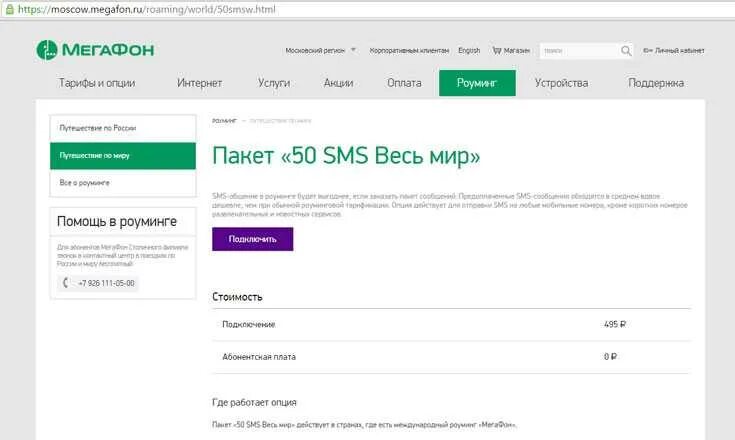Screen dimensions: 735x440
Task: Open the Московский регион dropdown
Action: point(321,50)
